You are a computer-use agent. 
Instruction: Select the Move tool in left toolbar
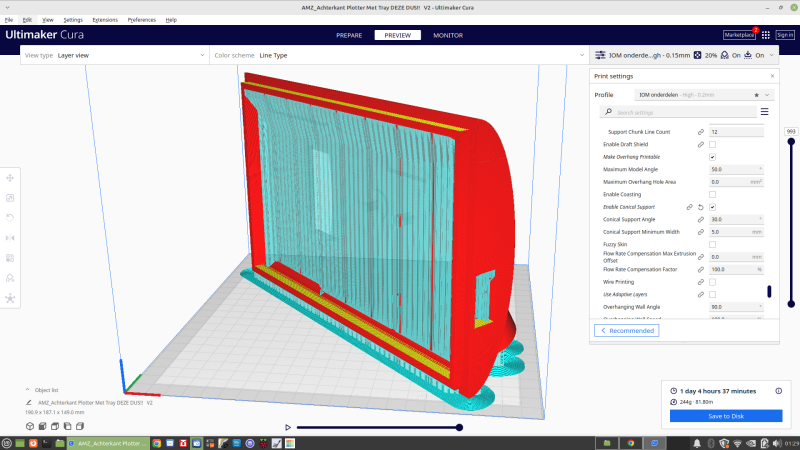[x=10, y=175]
